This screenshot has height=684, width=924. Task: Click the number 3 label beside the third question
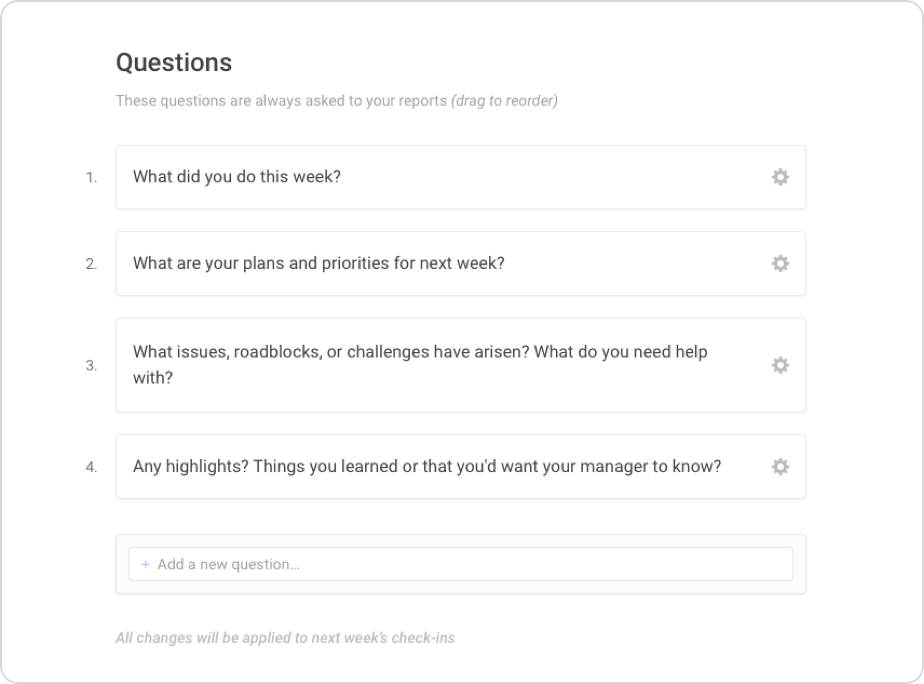click(x=91, y=366)
